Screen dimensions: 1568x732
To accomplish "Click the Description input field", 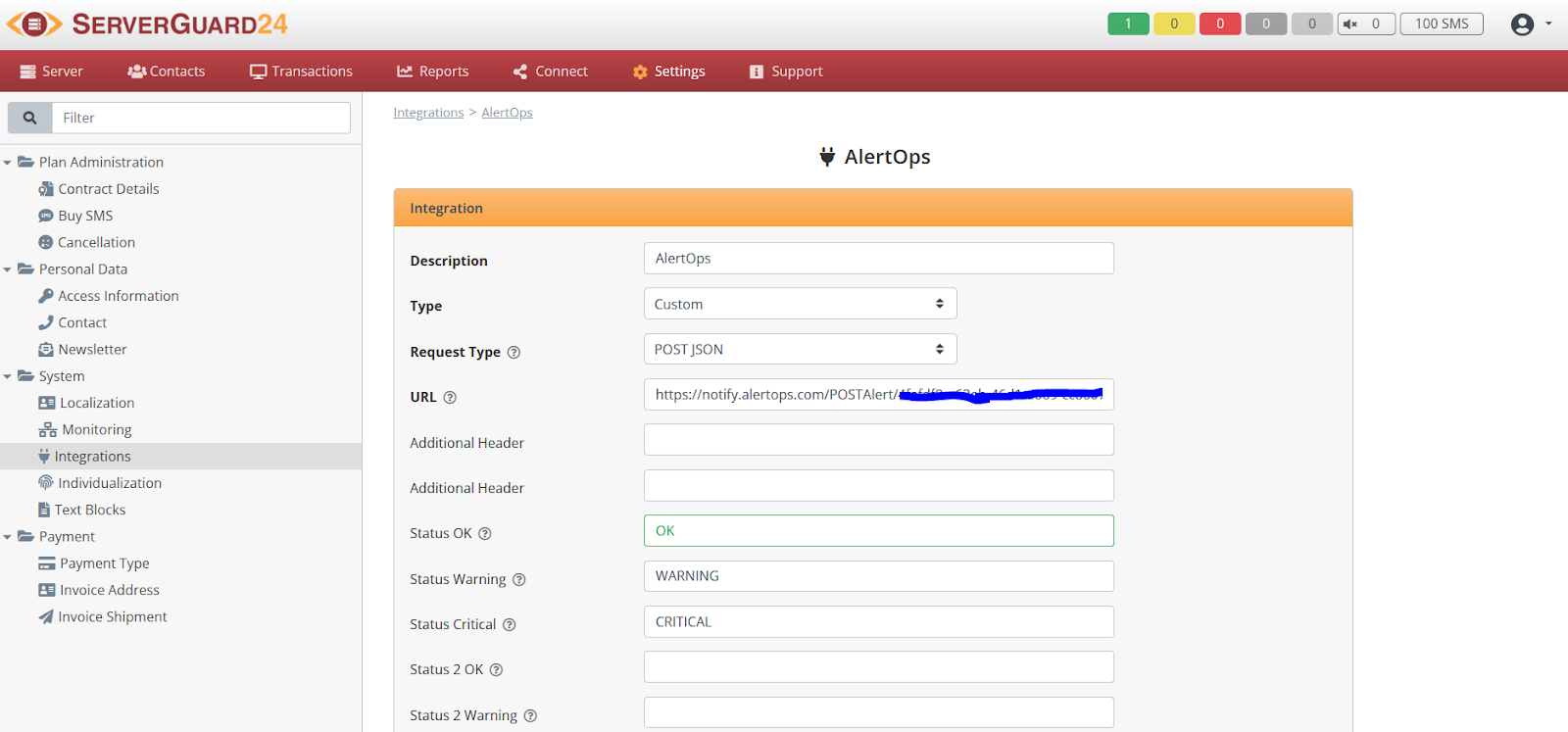I will (878, 259).
